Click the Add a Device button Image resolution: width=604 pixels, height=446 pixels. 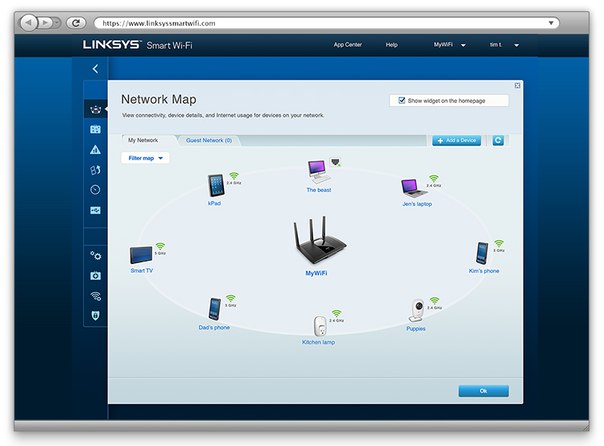[457, 141]
